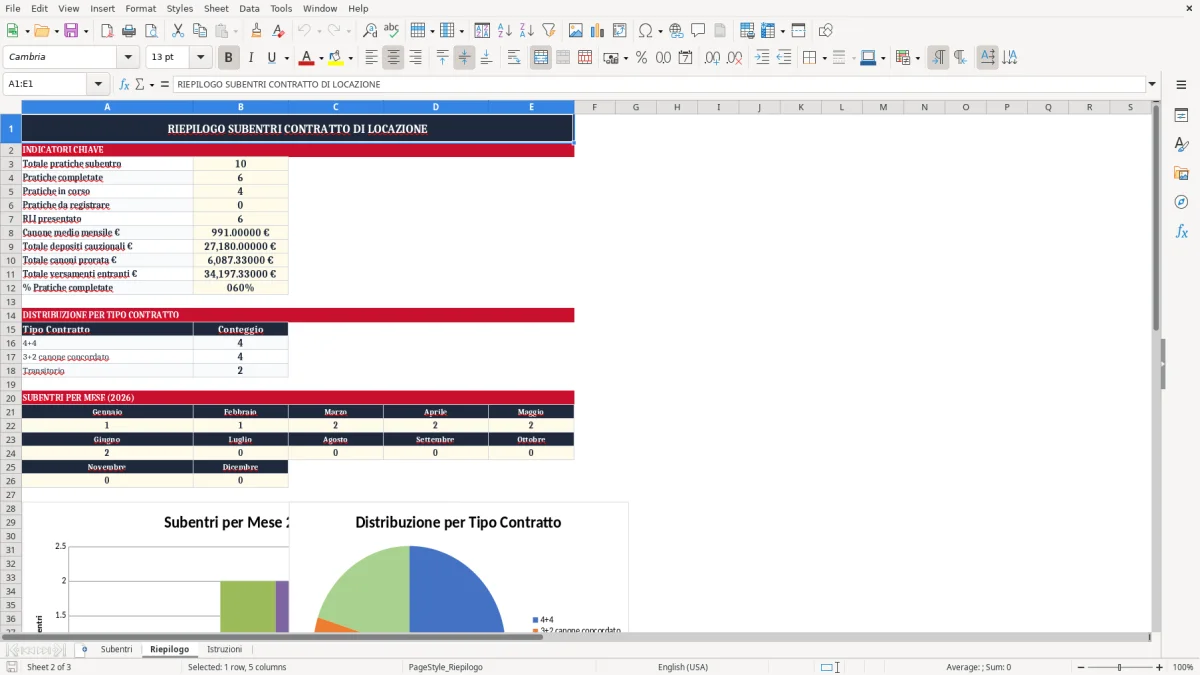Toggle wrap text in cells
Image resolution: width=1200 pixels, height=675 pixels.
[x=514, y=58]
